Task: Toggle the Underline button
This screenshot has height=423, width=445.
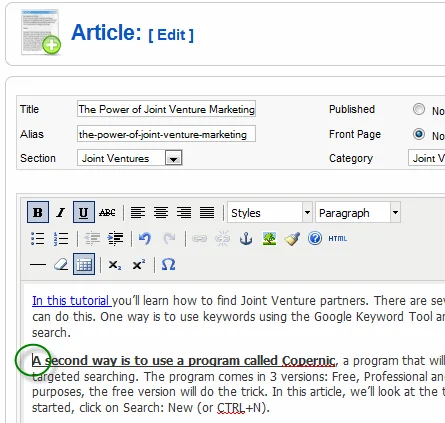Action: (84, 212)
